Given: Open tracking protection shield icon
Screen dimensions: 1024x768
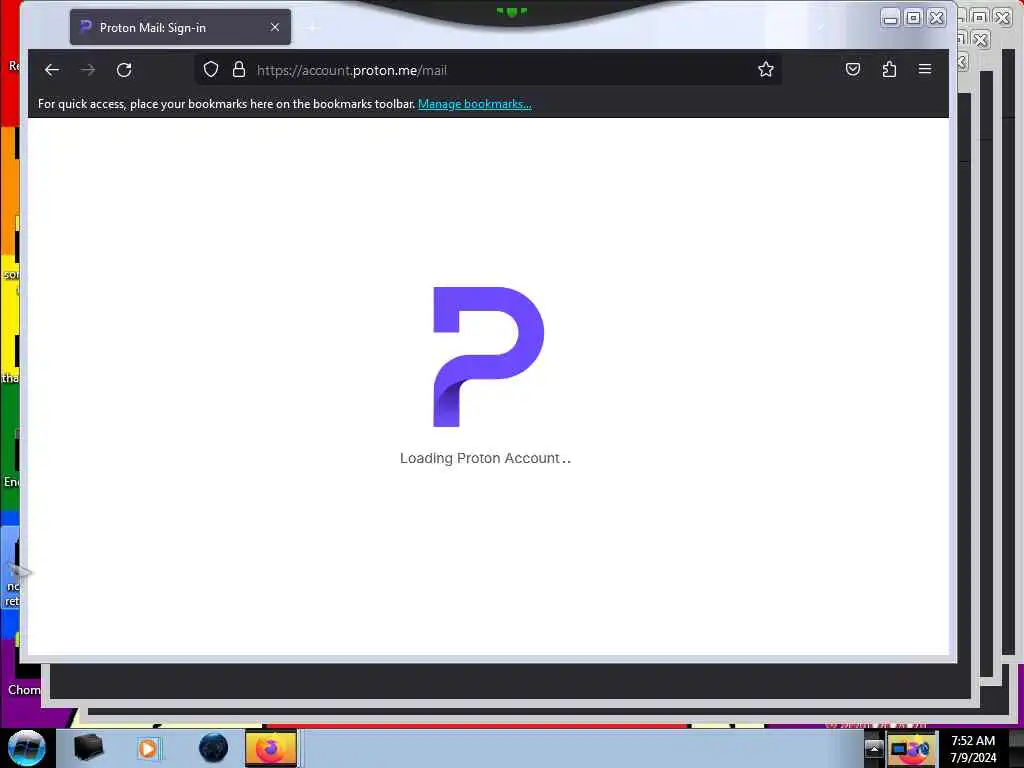Looking at the screenshot, I should (x=210, y=69).
